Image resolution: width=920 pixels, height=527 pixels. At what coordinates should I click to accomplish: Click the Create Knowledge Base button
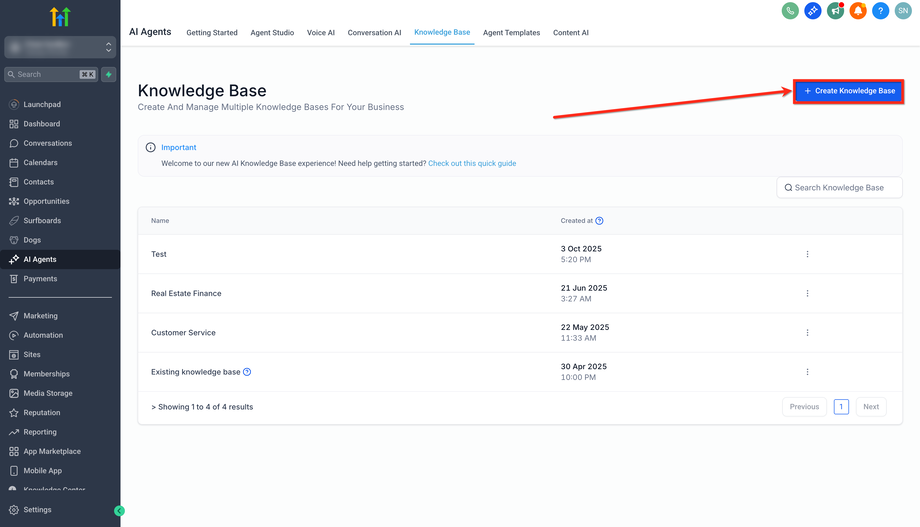click(x=849, y=91)
